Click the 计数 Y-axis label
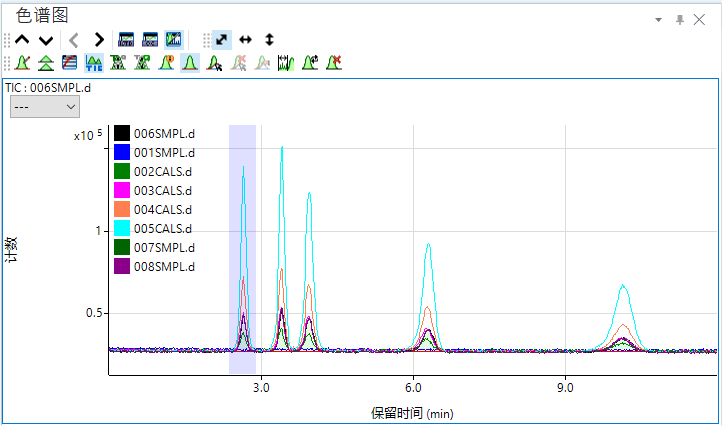The height and width of the screenshot is (426, 722). click(11, 250)
